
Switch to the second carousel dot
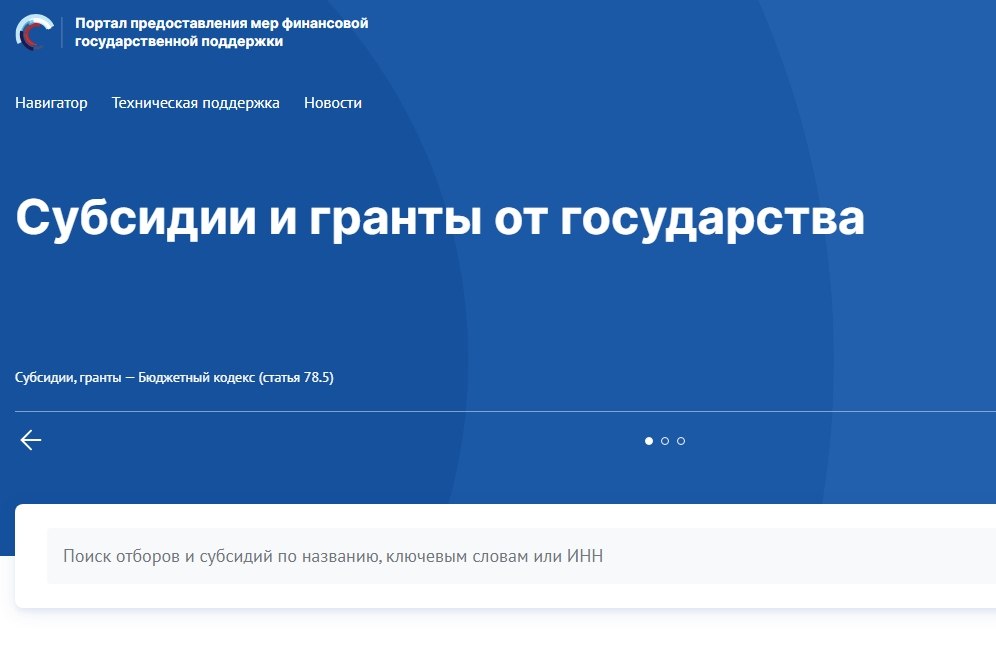coord(665,441)
